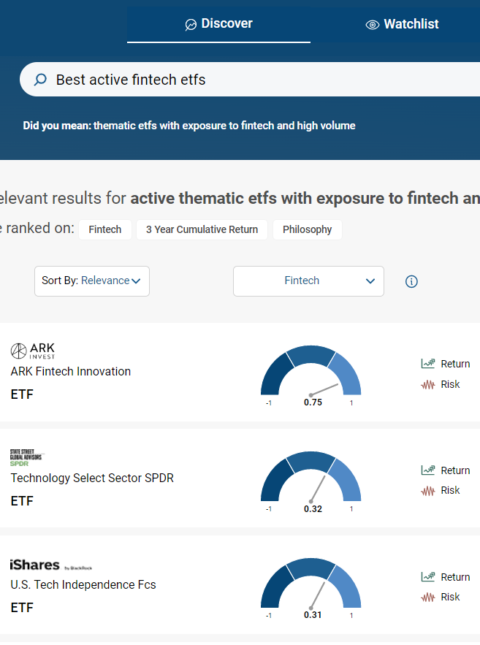The width and height of the screenshot is (480, 645).
Task: Click Return chart icon for U.S. Tech Independence
Action: coord(428,576)
